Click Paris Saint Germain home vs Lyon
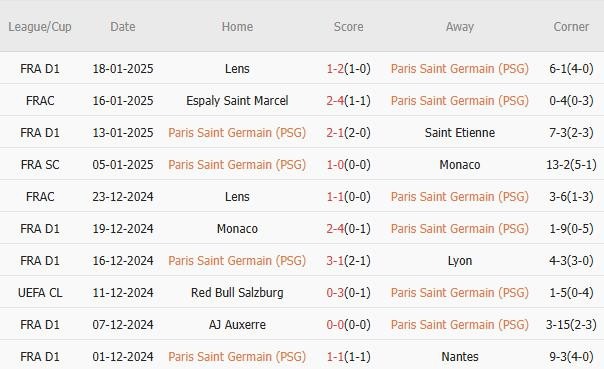This screenshot has height=369, width=604. [x=237, y=261]
